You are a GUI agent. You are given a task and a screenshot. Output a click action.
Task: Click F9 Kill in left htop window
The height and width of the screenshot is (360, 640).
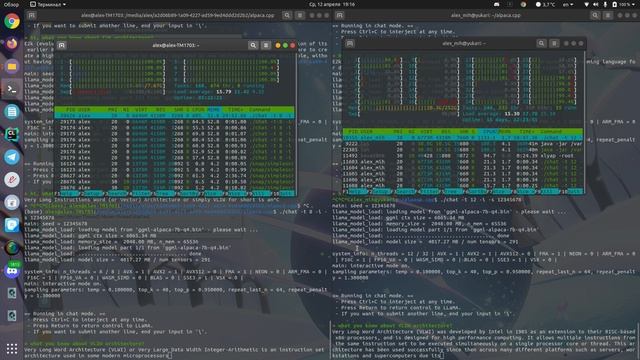(x=260, y=193)
